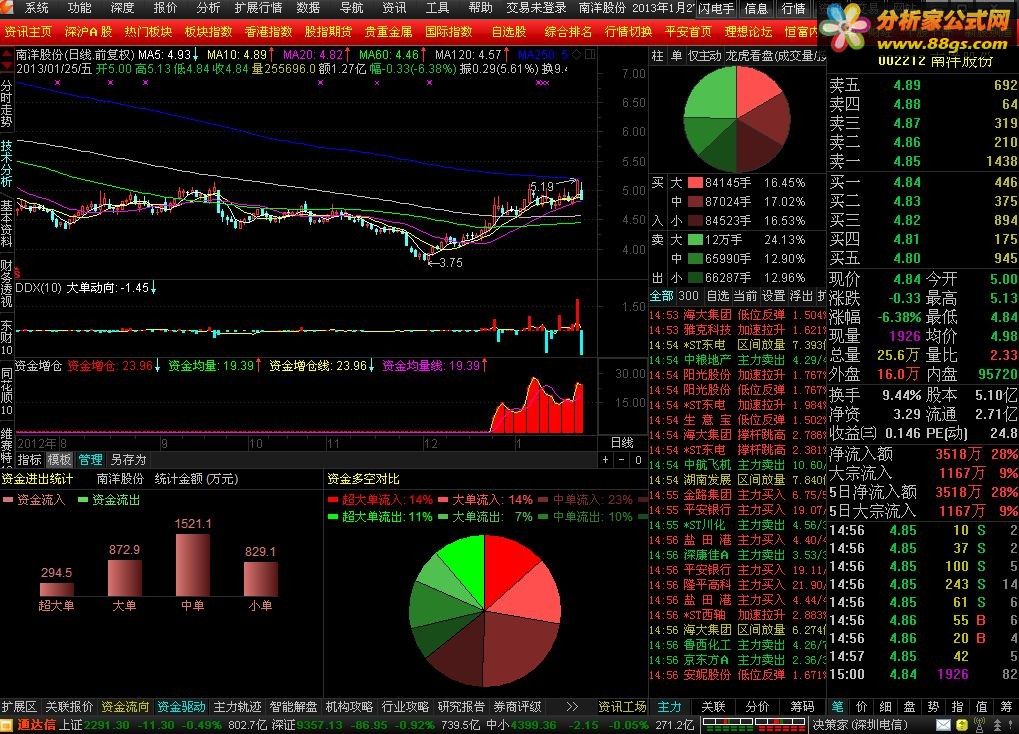Open 资讯主页 in the red toolbar

point(28,31)
